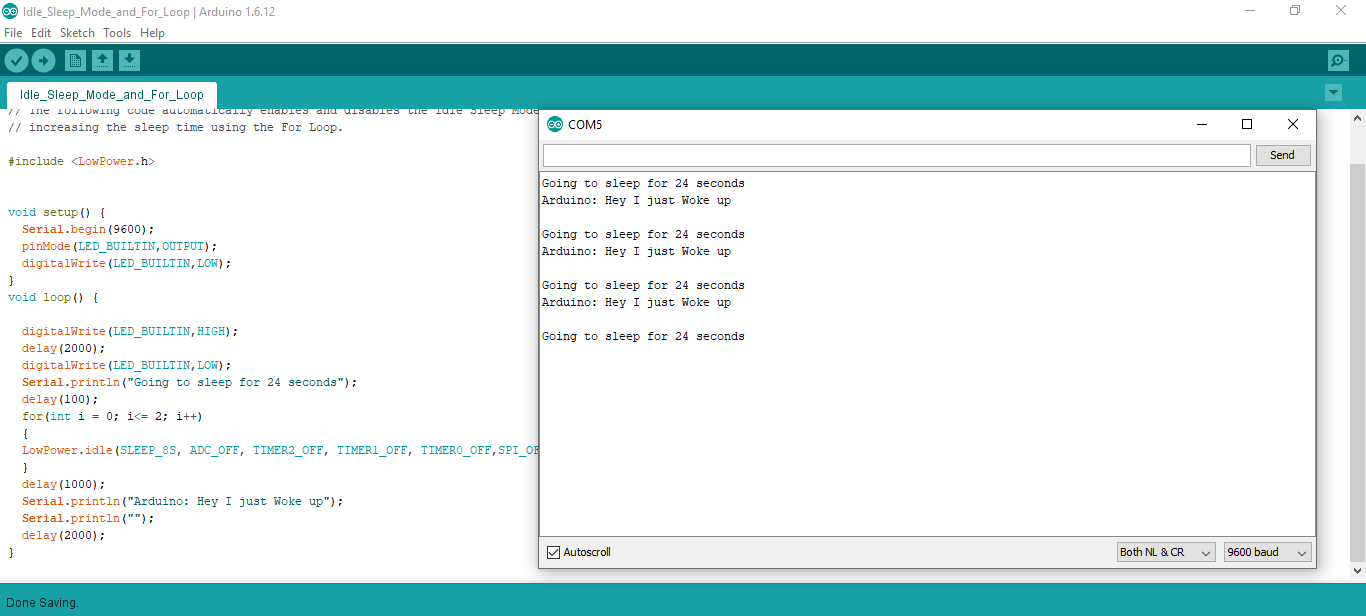Click the 'void loop() {' line

[53, 297]
